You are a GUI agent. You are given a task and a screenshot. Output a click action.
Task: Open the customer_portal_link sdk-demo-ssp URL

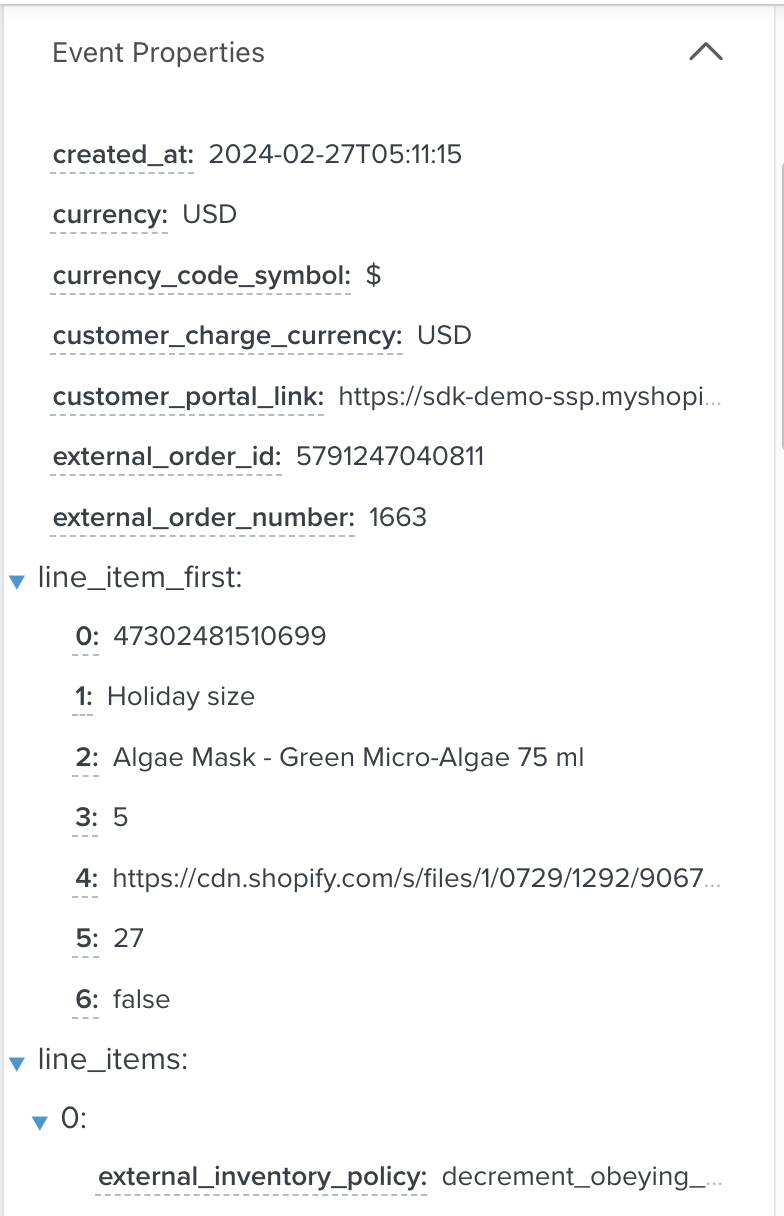(529, 397)
